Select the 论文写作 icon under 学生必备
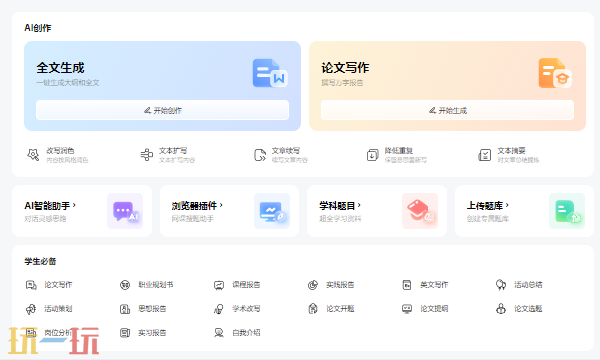 tap(31, 285)
